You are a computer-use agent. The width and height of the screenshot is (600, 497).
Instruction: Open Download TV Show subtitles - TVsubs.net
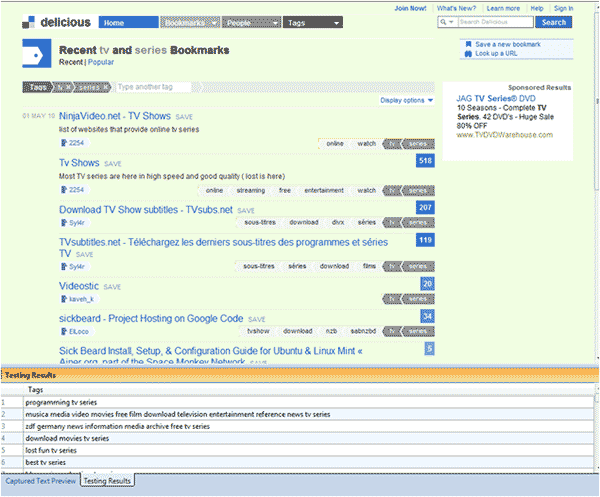click(x=146, y=210)
